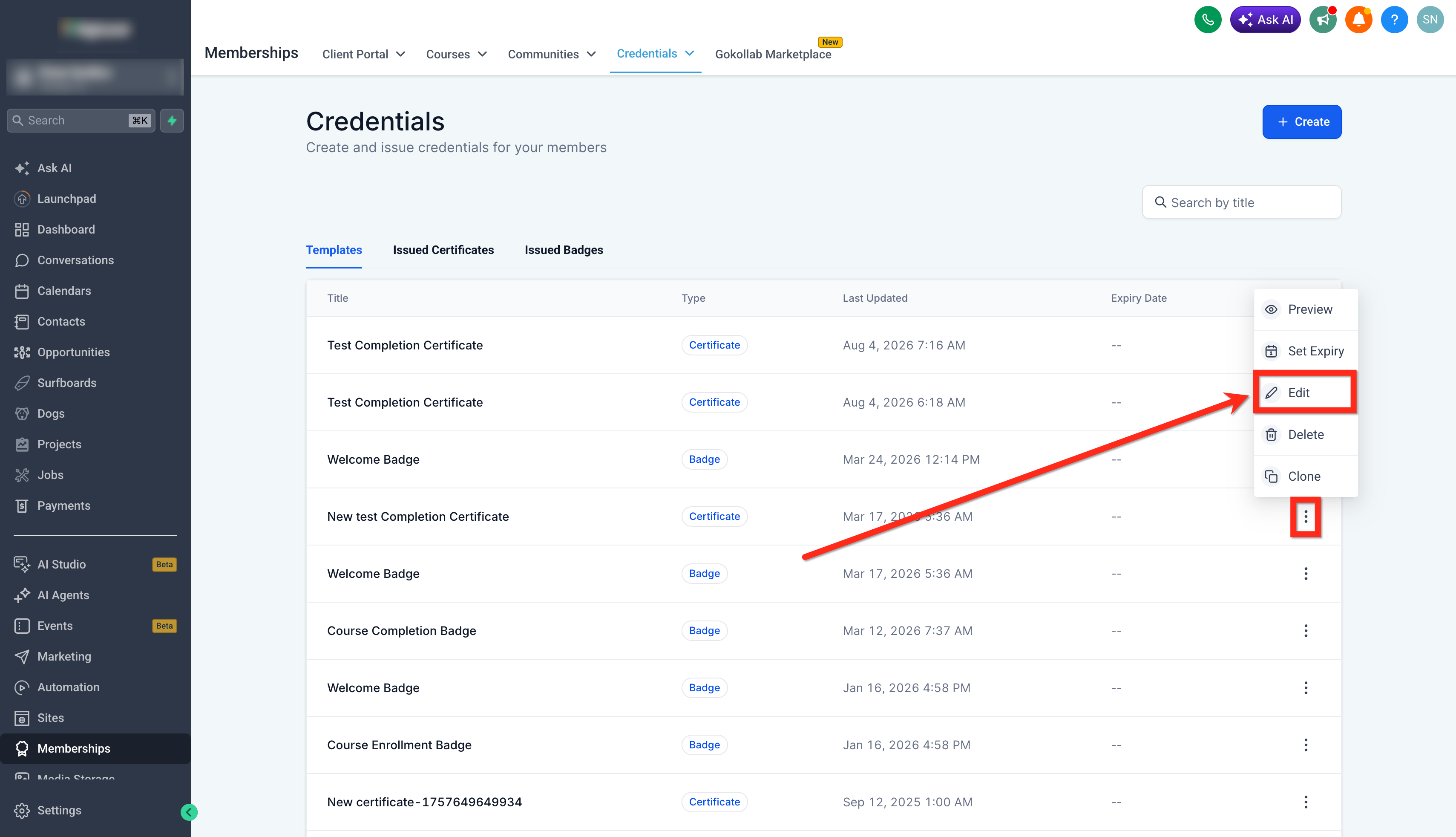
Task: Collapse sidebar with green arrow button
Action: coord(188,812)
